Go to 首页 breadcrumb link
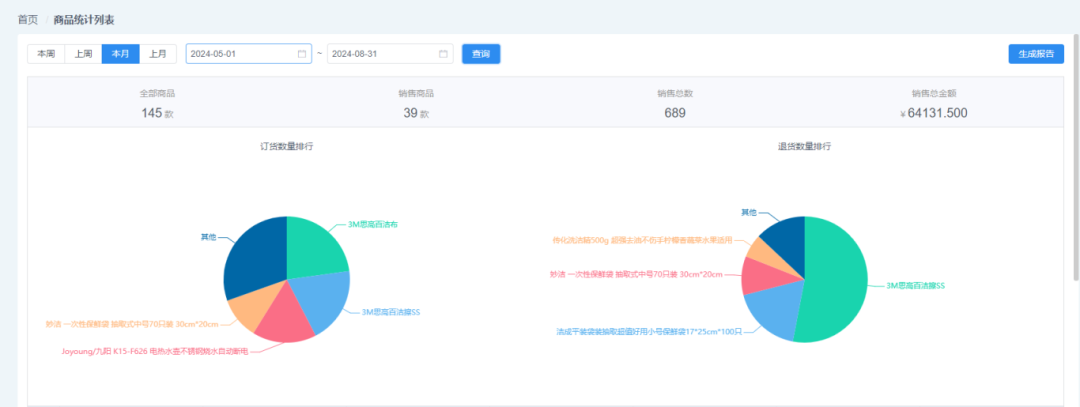Screen dimensions: 1080x407 (x=28, y=19)
